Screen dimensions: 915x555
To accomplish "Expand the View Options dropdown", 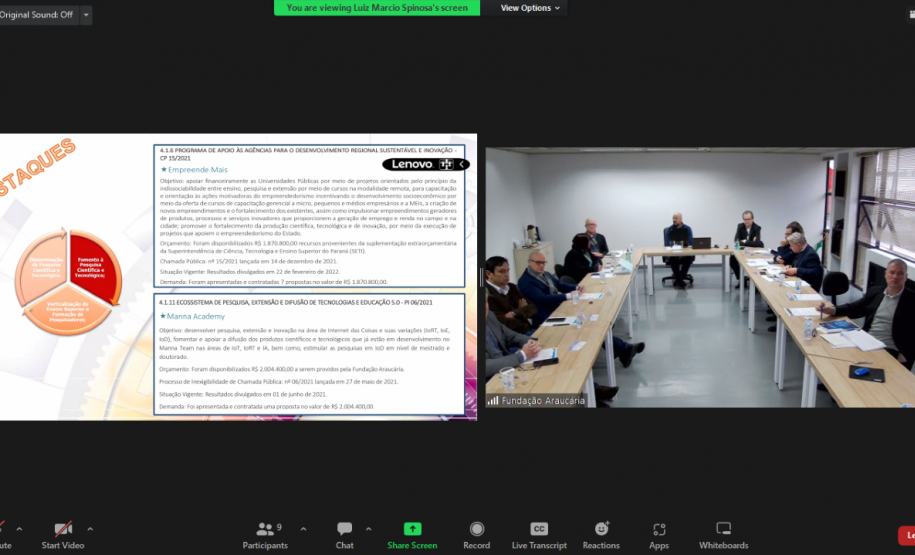I will tap(531, 8).
